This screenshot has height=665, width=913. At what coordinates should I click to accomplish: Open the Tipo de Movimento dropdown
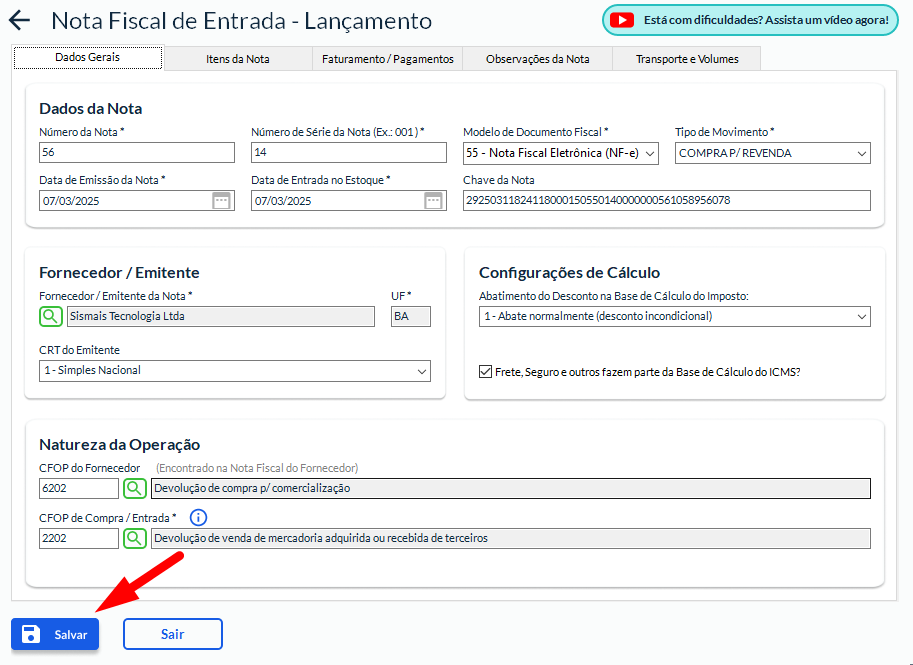tap(772, 153)
